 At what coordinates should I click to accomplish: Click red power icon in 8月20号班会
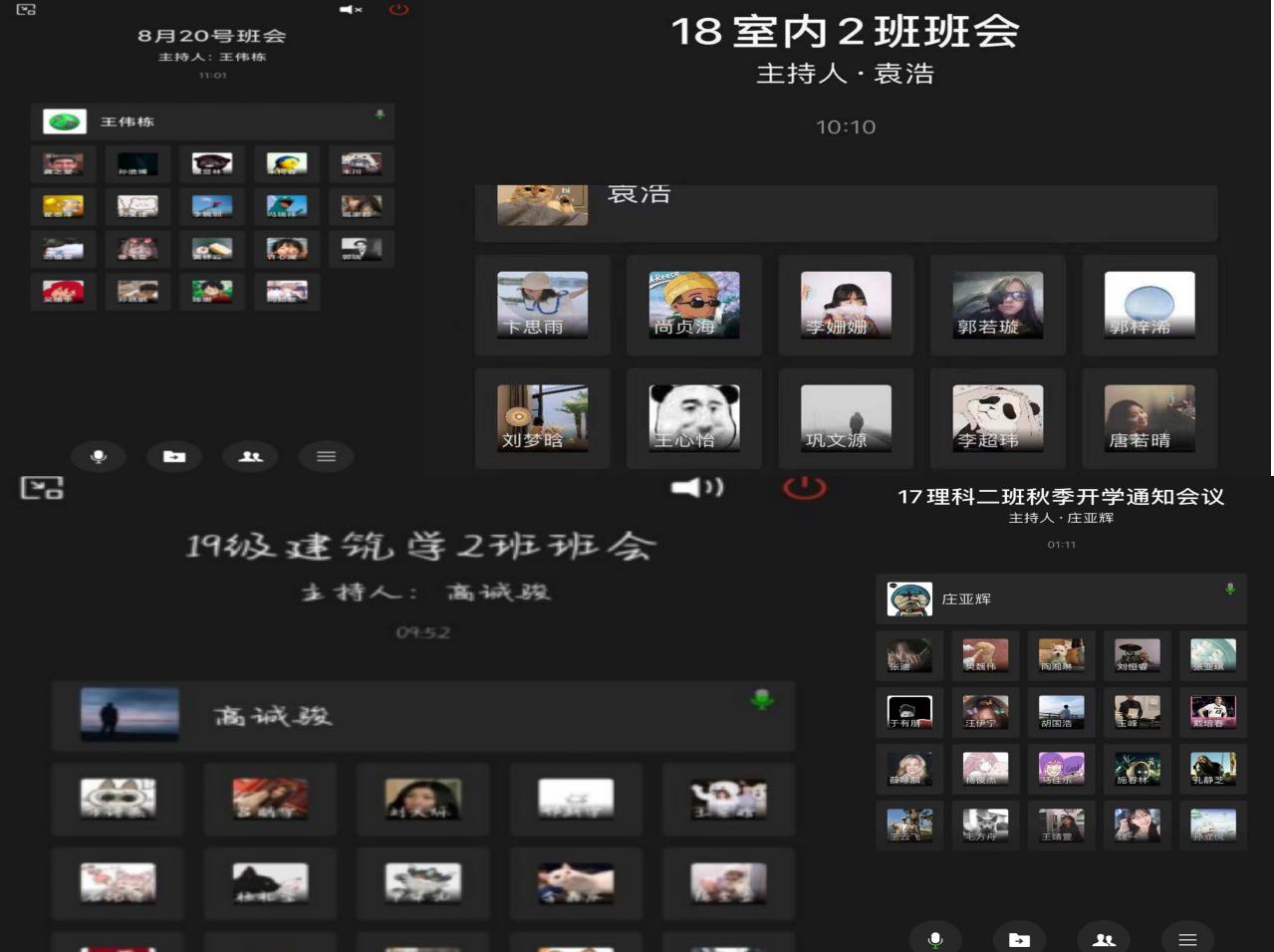point(398,10)
